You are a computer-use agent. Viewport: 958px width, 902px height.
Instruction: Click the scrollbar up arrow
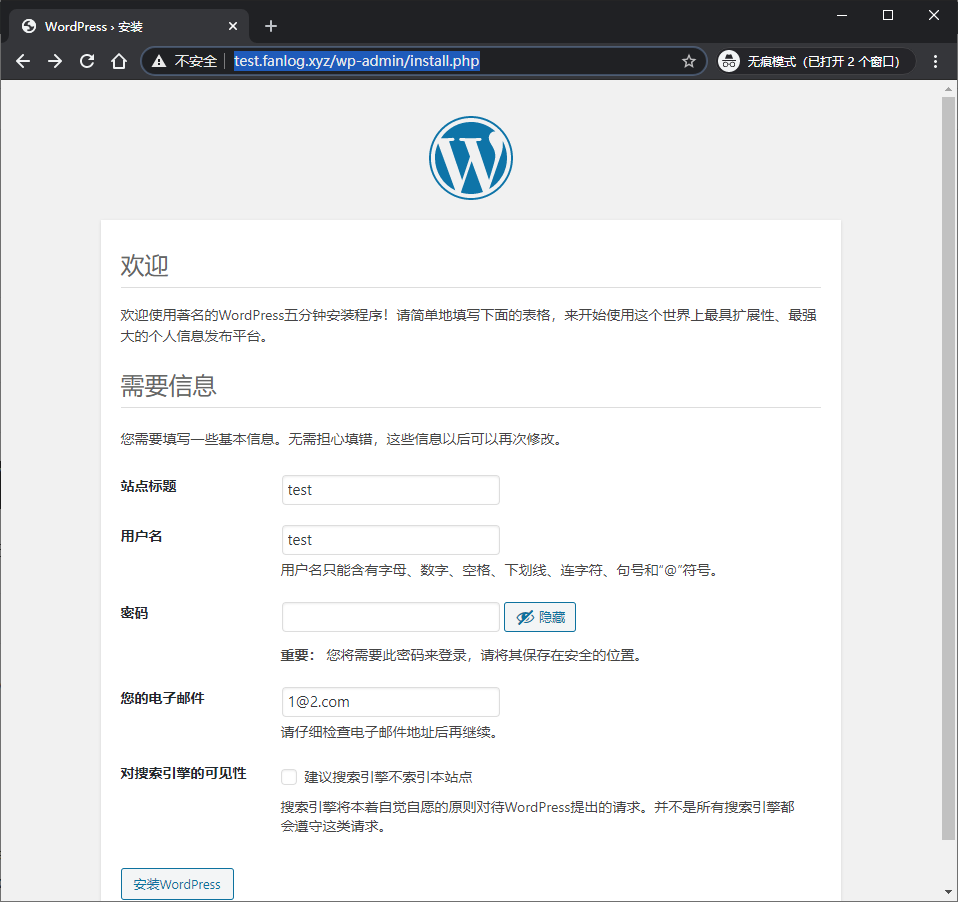(948, 89)
